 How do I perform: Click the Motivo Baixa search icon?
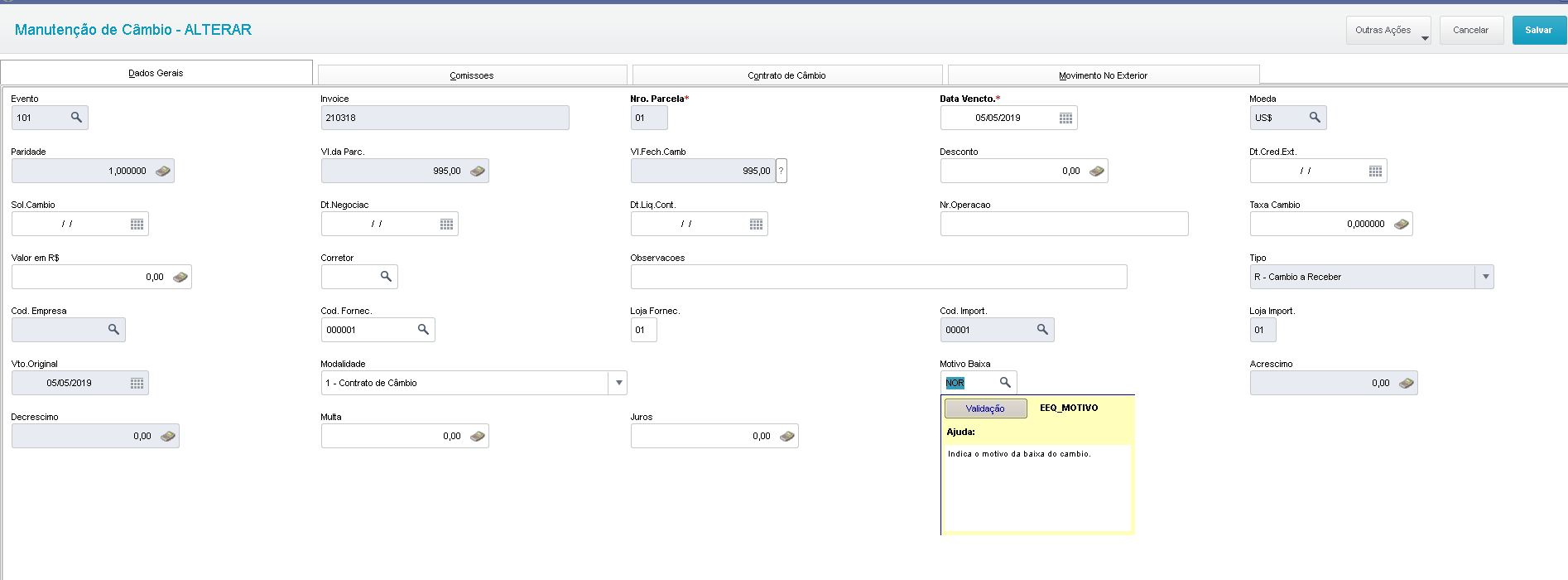coord(1005,383)
